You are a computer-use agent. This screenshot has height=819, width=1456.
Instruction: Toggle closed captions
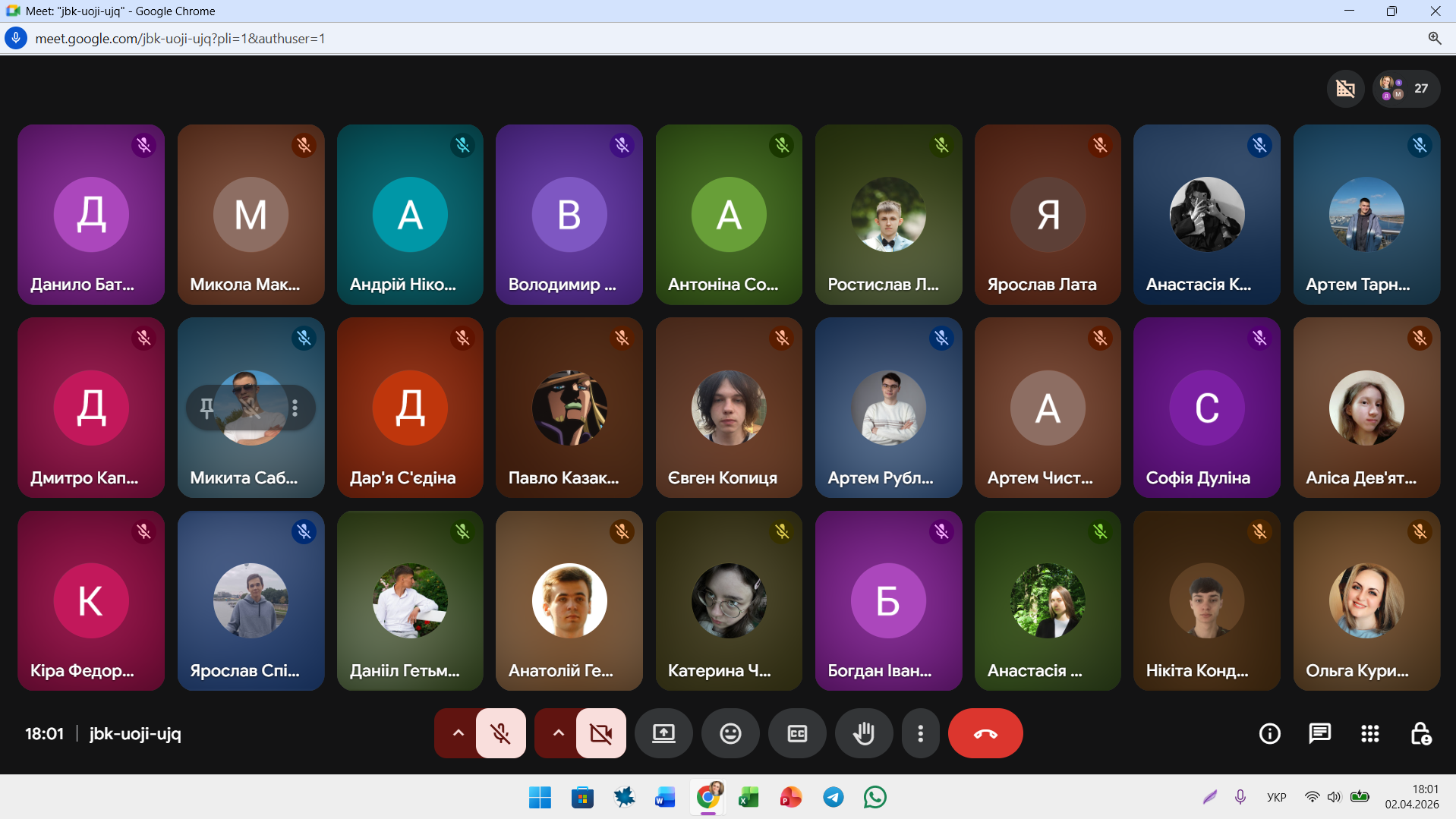click(797, 733)
